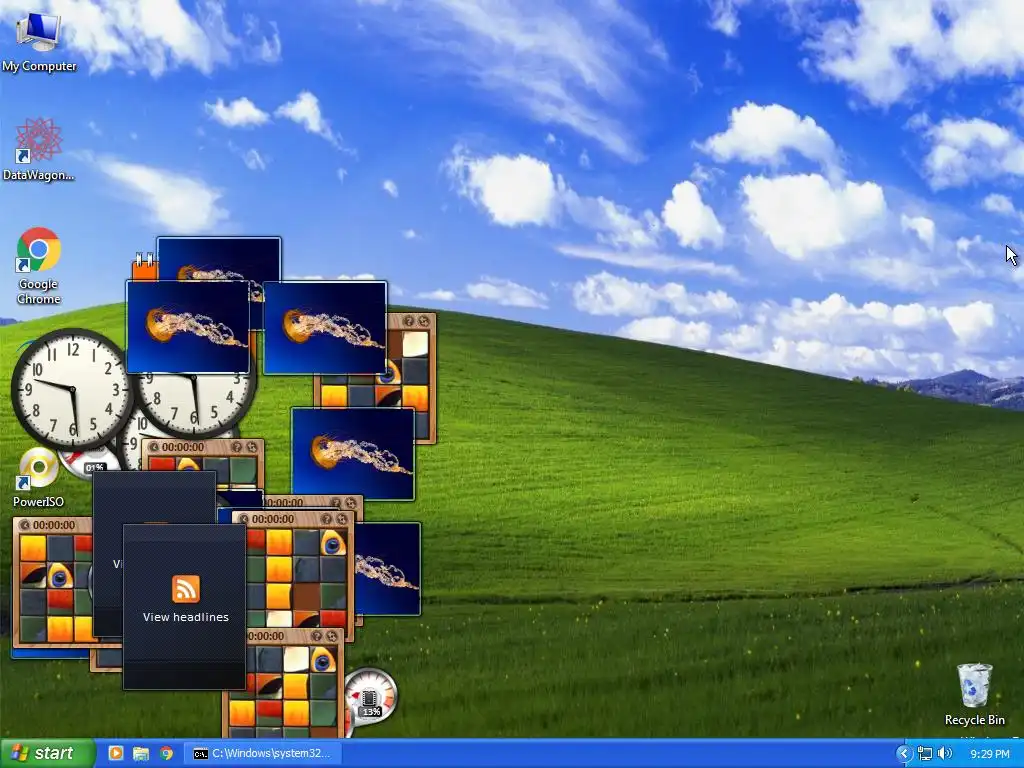Click the help icon on the puzzle next to the 13% meter
Screen dimensions: 1024x768
click(316, 636)
